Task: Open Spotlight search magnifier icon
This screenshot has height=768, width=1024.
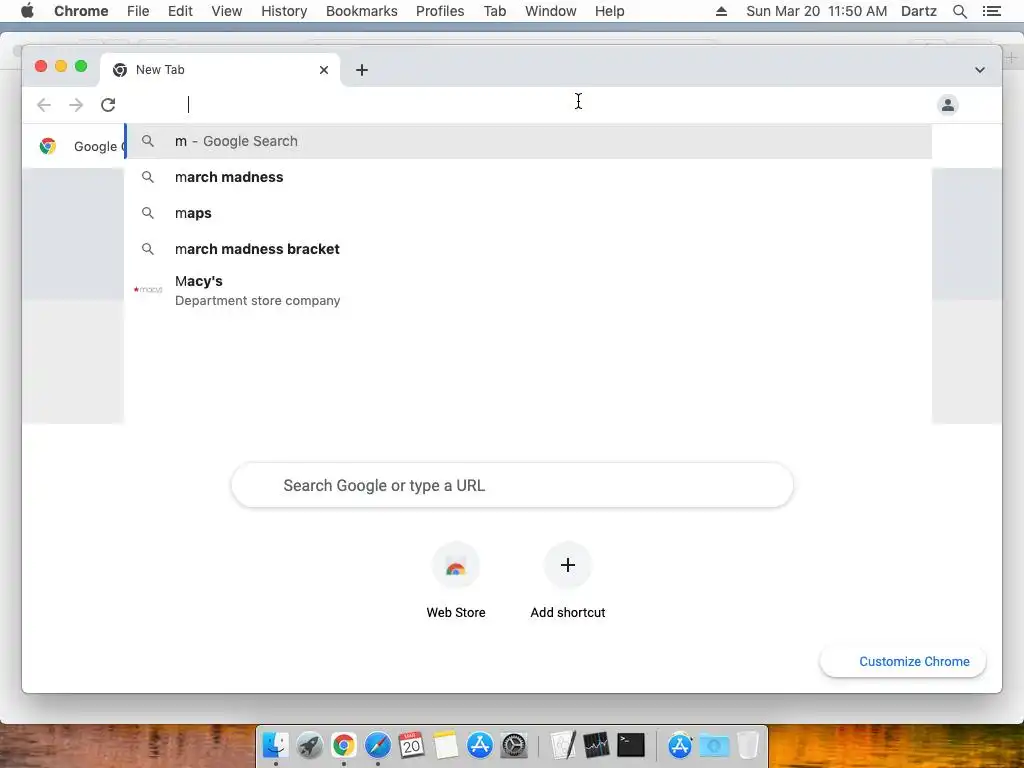Action: (959, 11)
